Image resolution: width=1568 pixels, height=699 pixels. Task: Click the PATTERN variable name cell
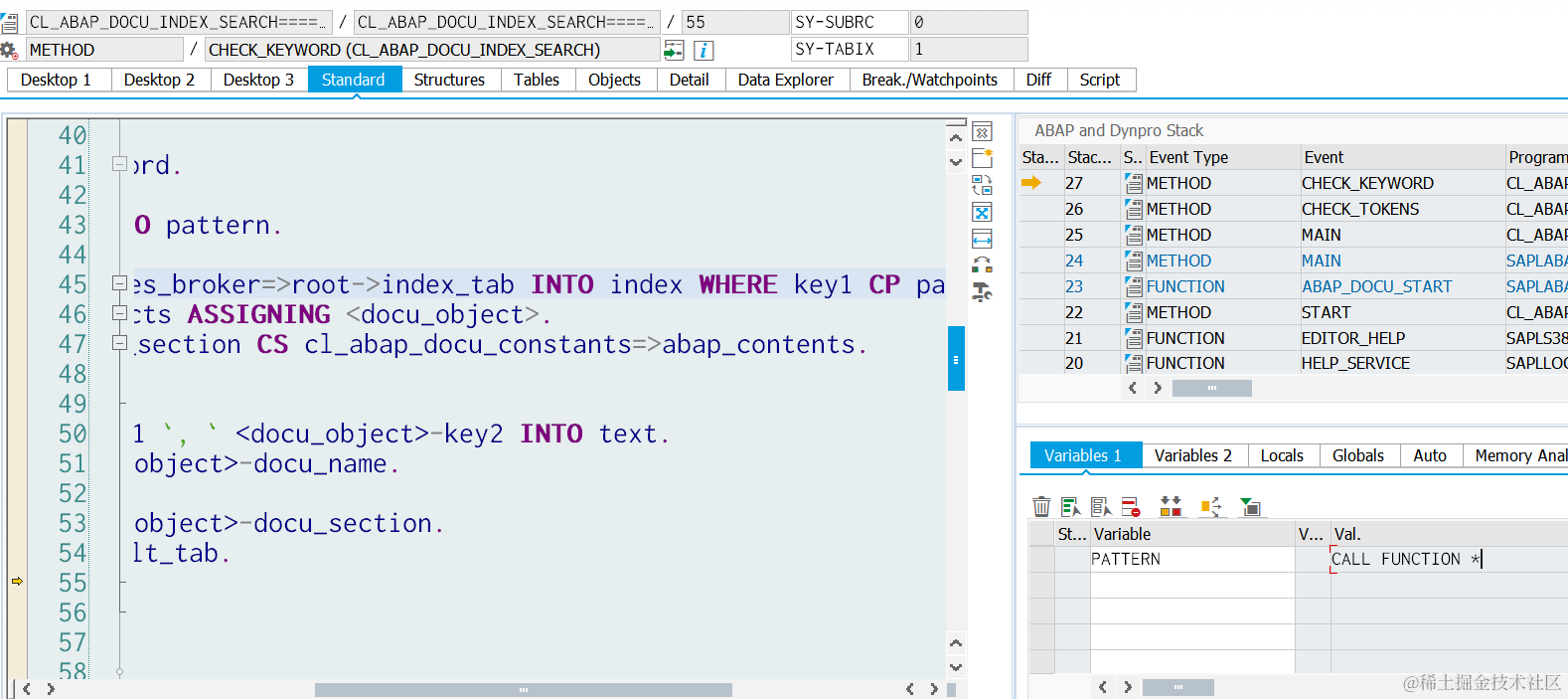pos(1192,559)
